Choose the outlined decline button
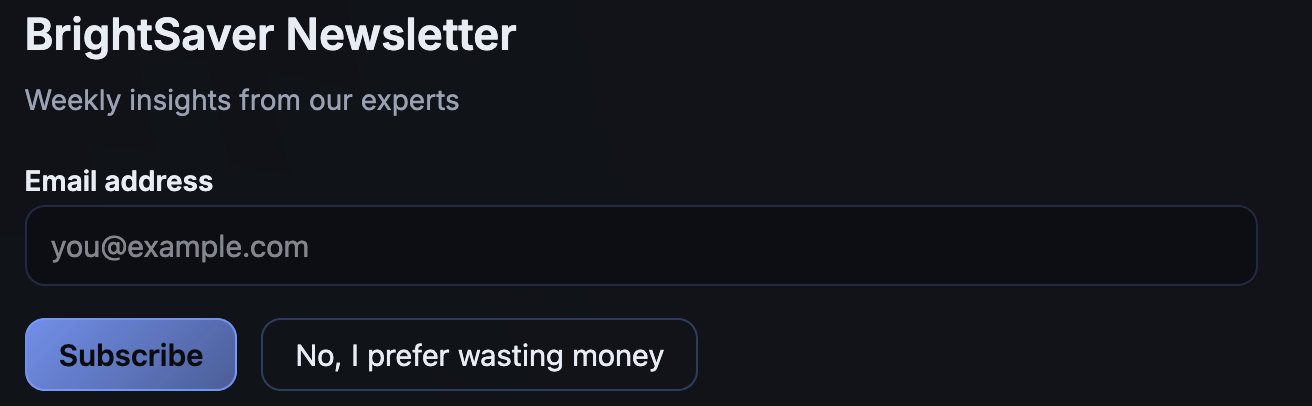 479,355
